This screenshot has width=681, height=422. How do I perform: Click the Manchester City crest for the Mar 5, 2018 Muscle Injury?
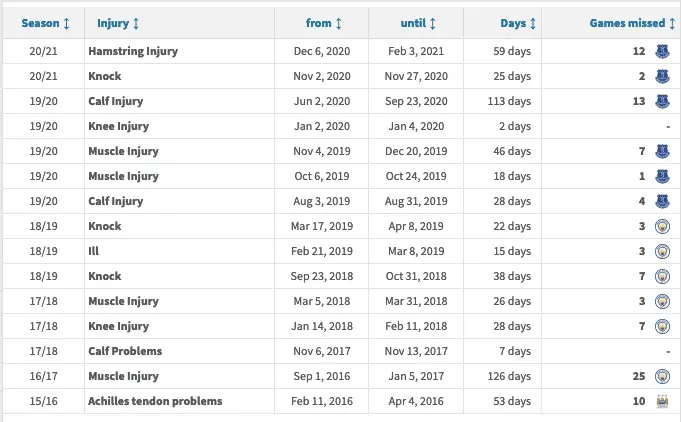[x=661, y=301]
